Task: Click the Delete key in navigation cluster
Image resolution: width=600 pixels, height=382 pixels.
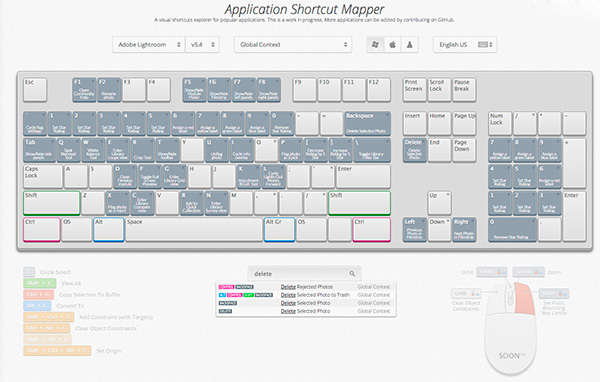Action: pos(414,150)
